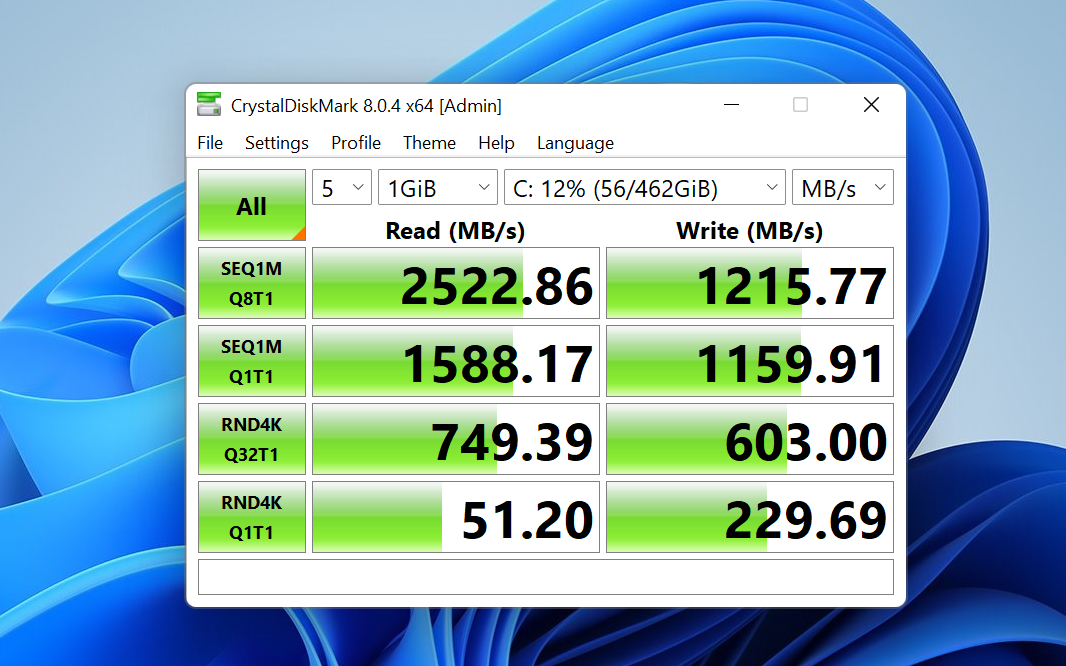Open the test count dropdown showing 5
Image resolution: width=1066 pixels, height=666 pixels.
coord(342,187)
